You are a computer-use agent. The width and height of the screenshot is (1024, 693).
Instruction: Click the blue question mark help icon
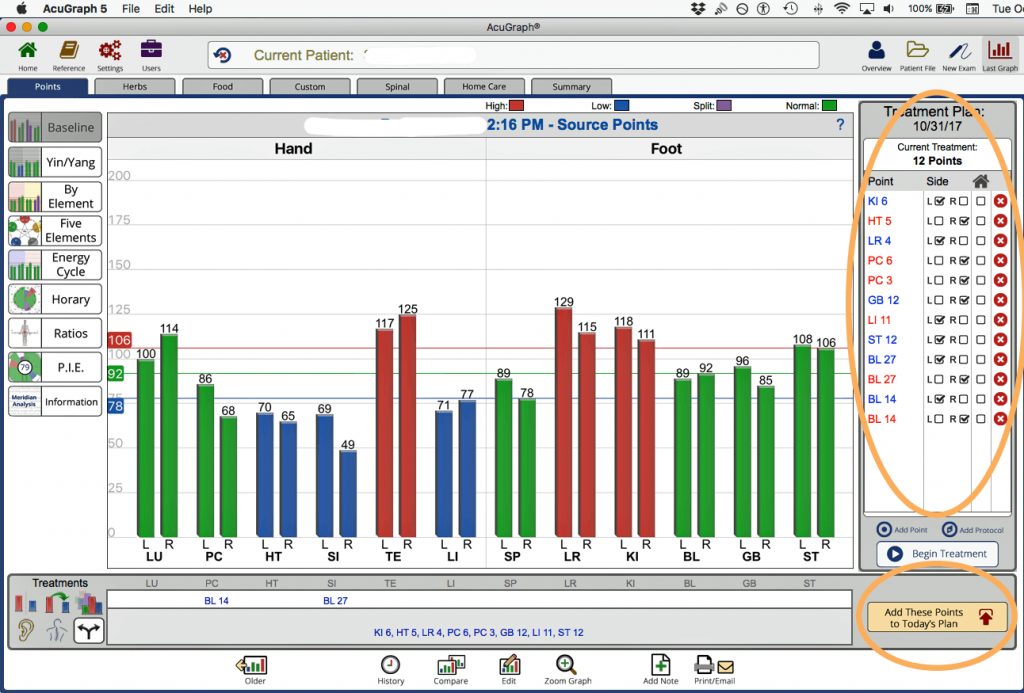840,125
